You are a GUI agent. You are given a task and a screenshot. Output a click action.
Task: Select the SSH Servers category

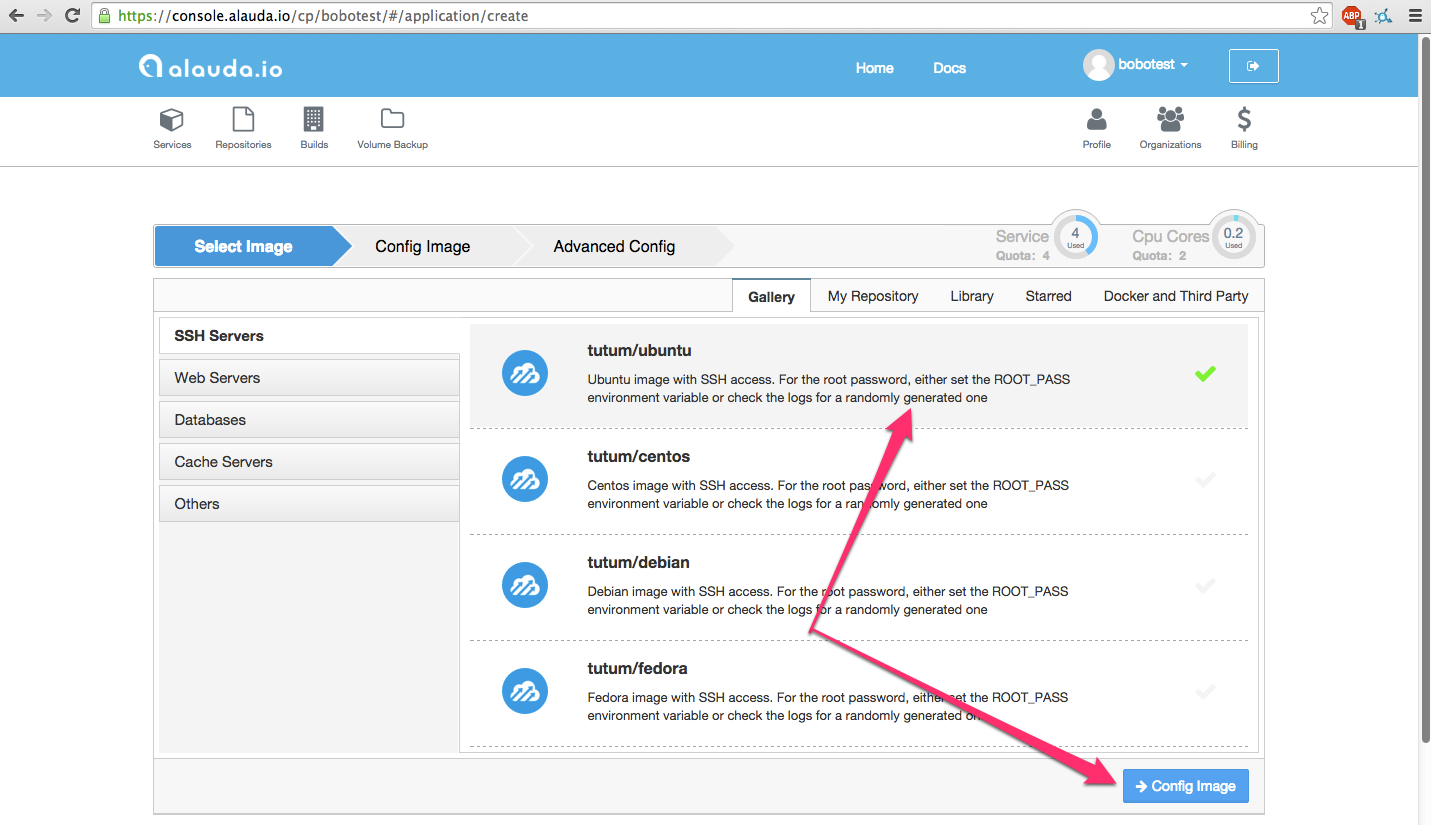[x=309, y=336]
